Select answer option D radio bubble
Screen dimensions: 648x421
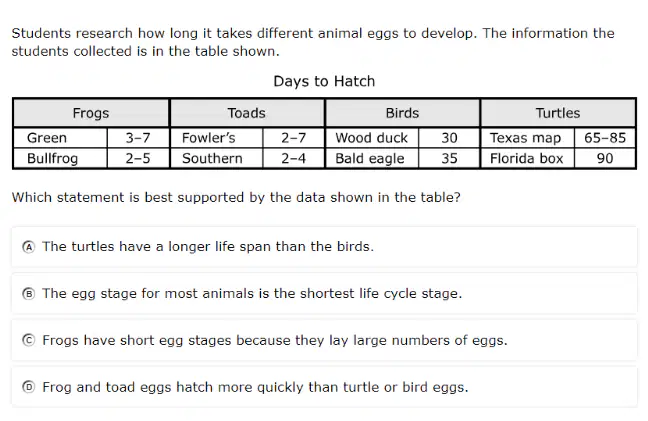[29, 387]
